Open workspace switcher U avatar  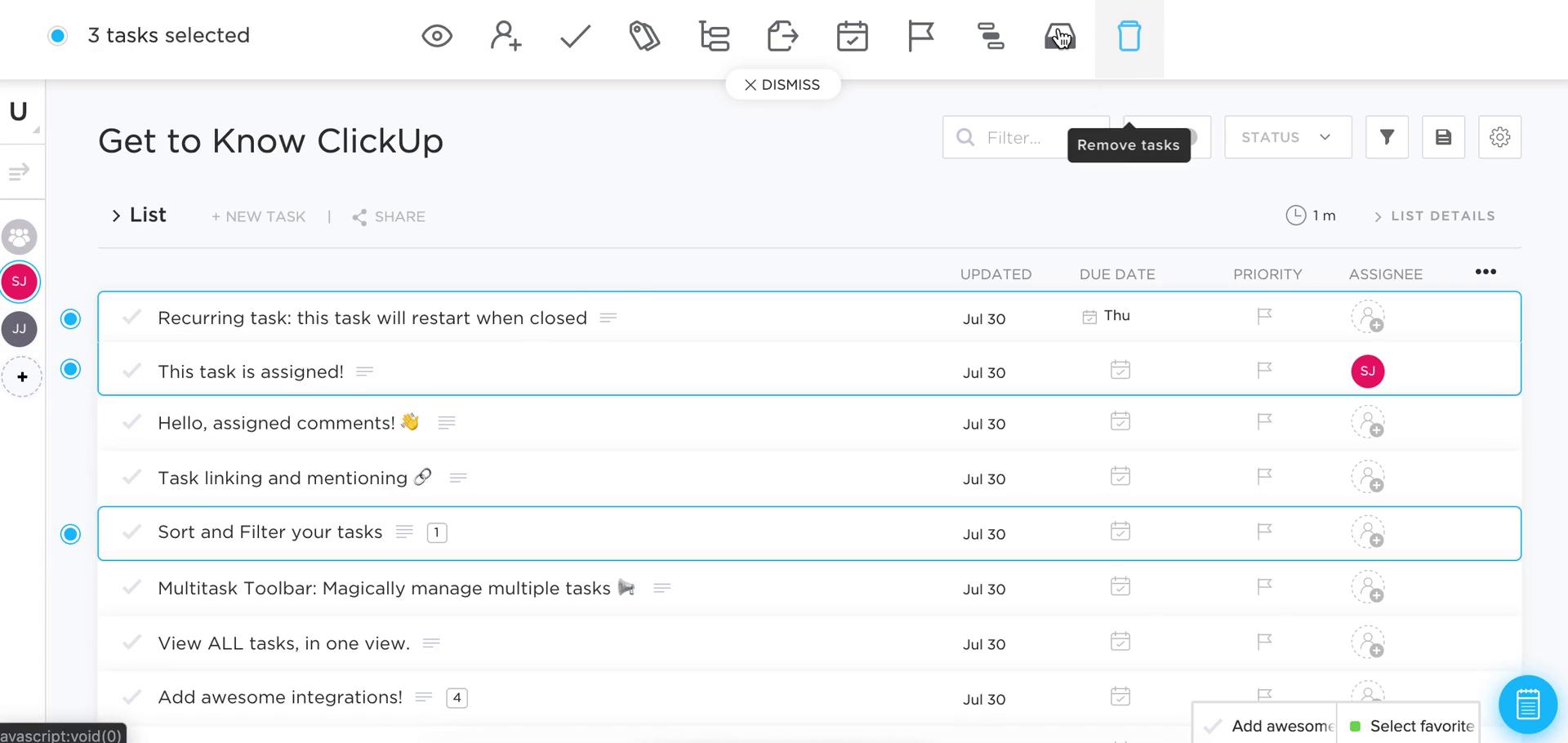19,111
